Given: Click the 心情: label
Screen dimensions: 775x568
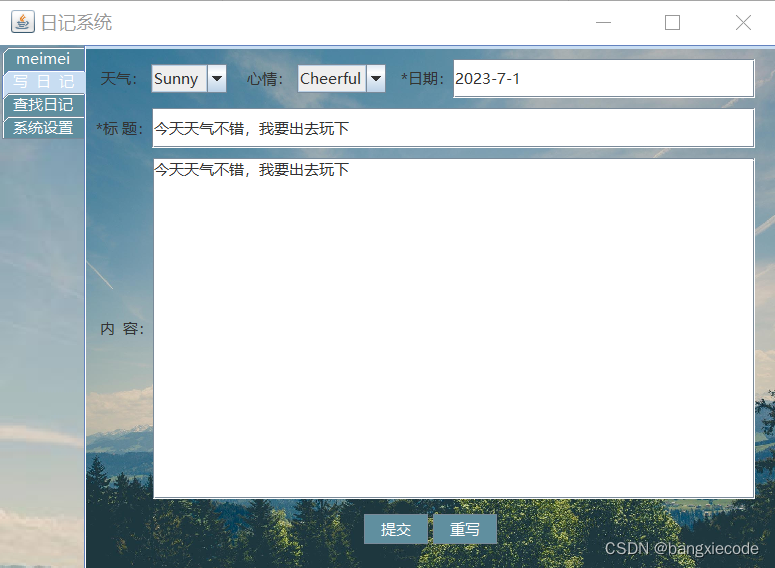Looking at the screenshot, I should 265,79.
